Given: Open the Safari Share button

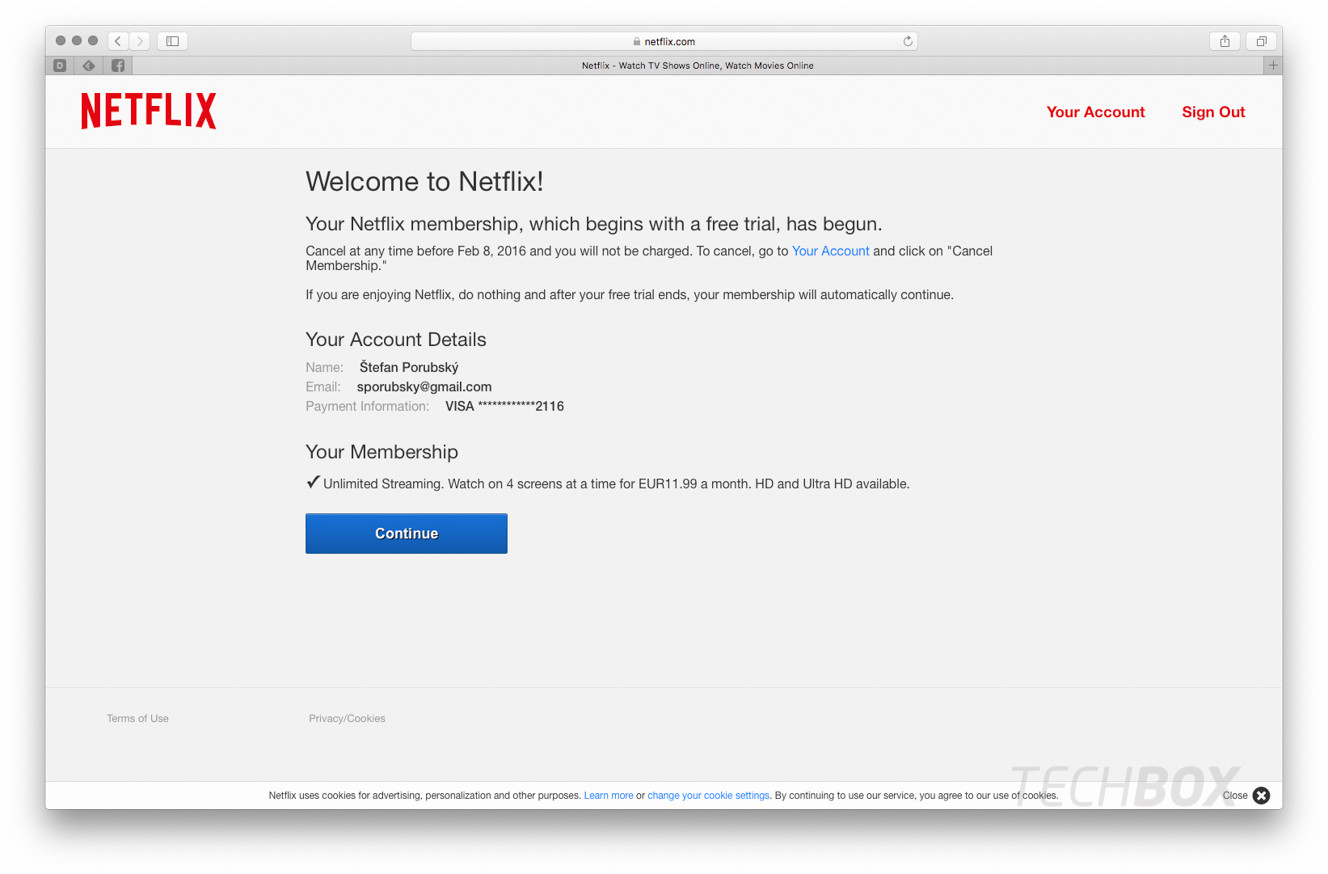Looking at the screenshot, I should tap(1224, 41).
